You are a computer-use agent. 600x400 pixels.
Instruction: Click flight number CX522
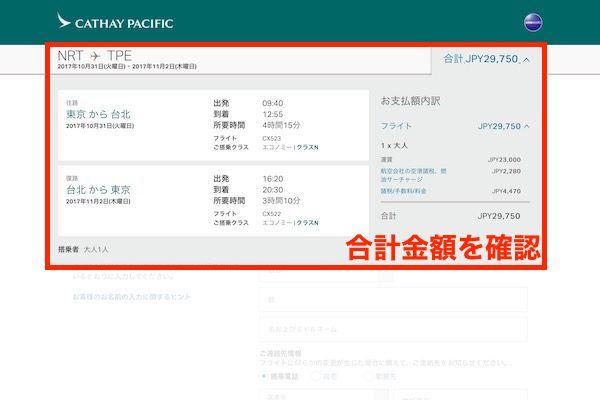coord(272,214)
